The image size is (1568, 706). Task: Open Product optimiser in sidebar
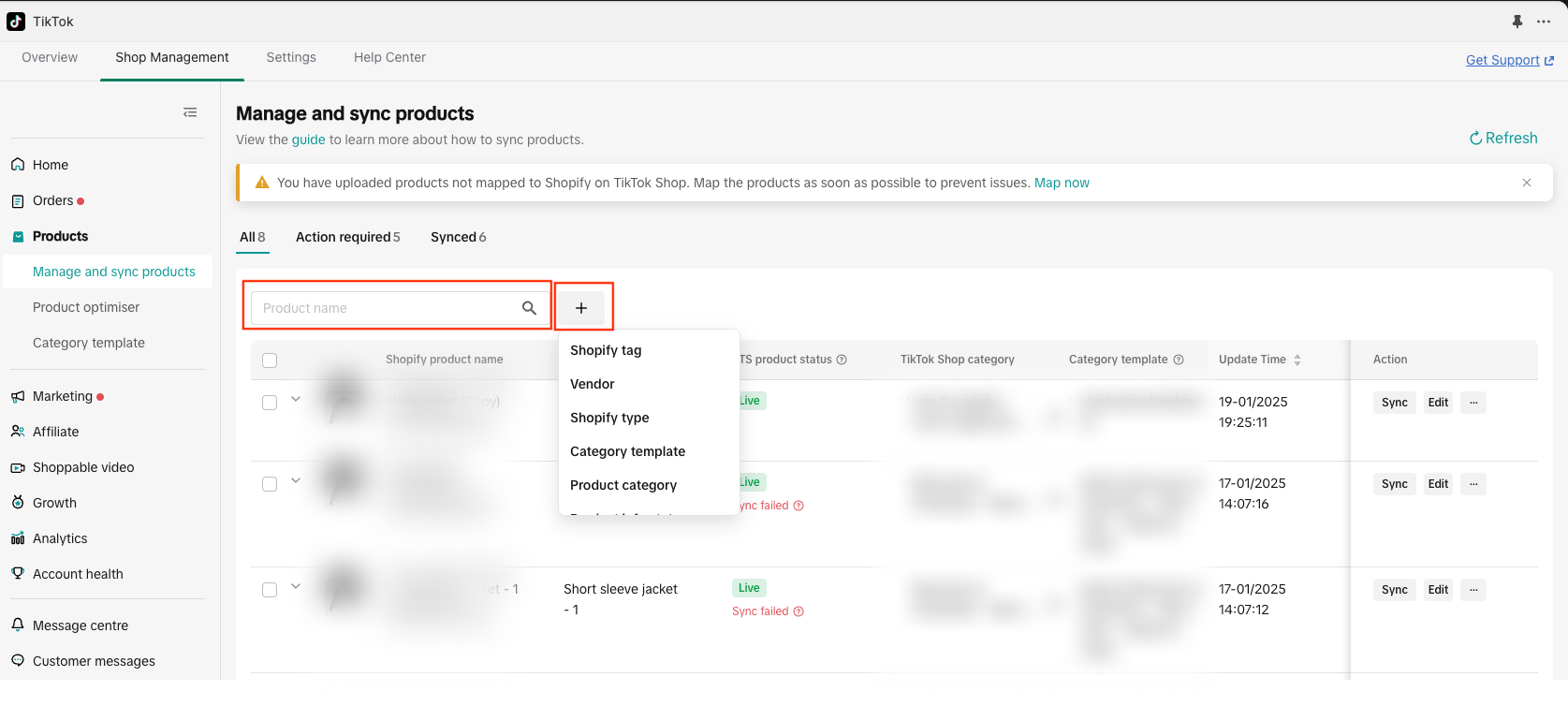(x=86, y=307)
